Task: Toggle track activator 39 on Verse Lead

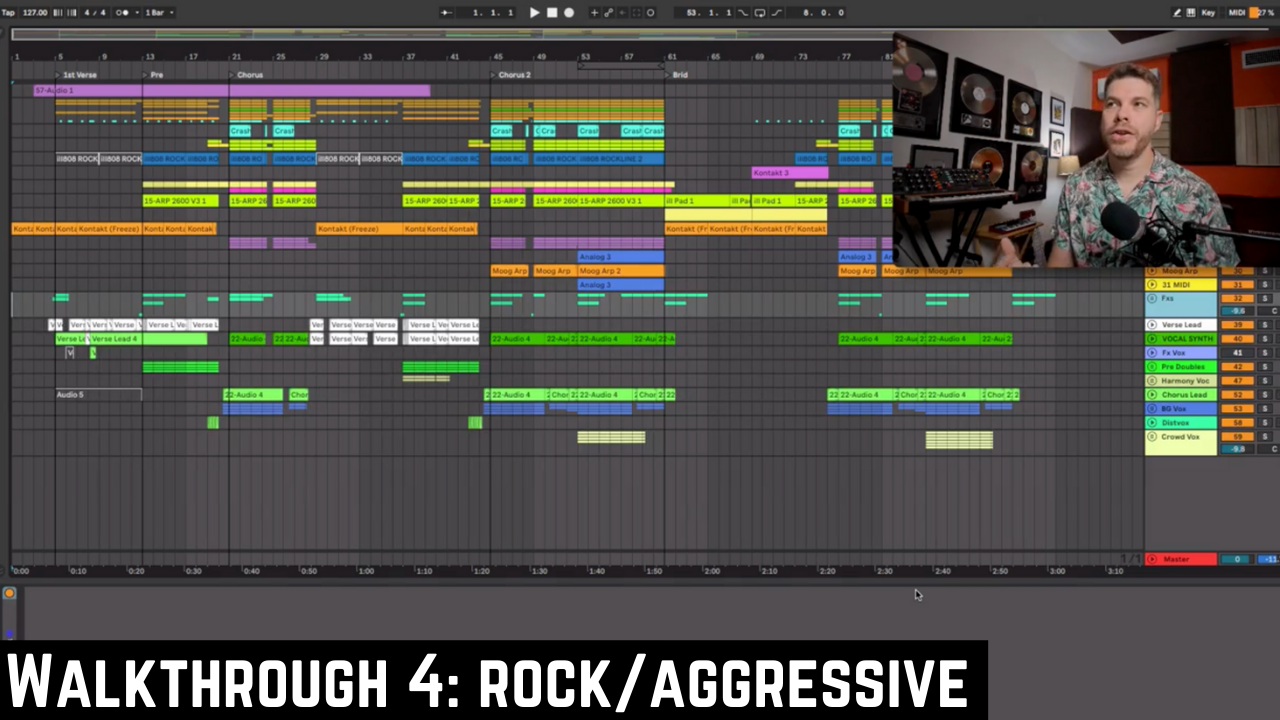Action: pyautogui.click(x=1237, y=325)
